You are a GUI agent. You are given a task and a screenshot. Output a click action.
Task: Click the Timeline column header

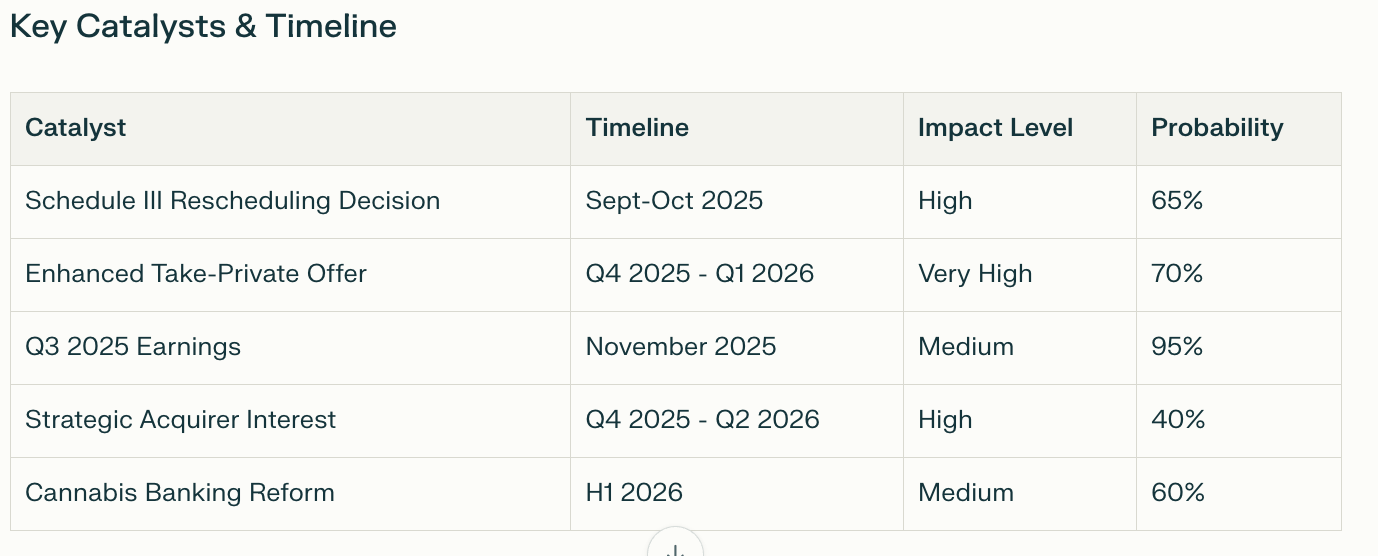click(637, 128)
